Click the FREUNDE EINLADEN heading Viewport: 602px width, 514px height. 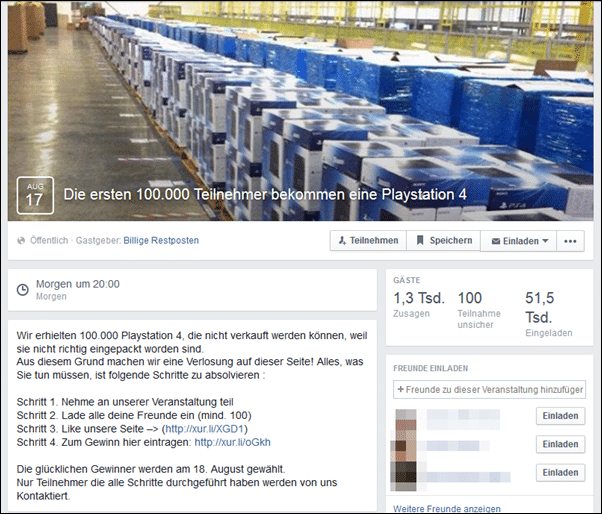pos(430,369)
